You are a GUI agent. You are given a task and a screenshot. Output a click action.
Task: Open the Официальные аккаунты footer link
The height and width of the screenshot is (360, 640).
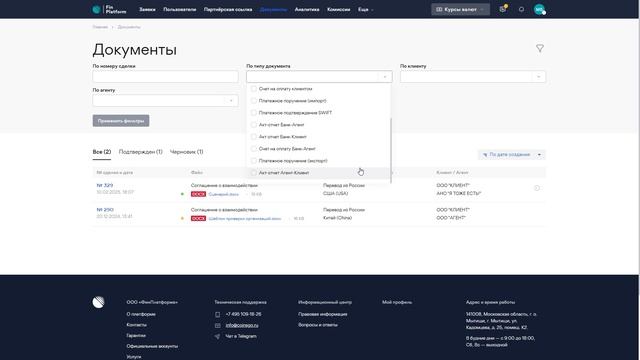pos(152,346)
